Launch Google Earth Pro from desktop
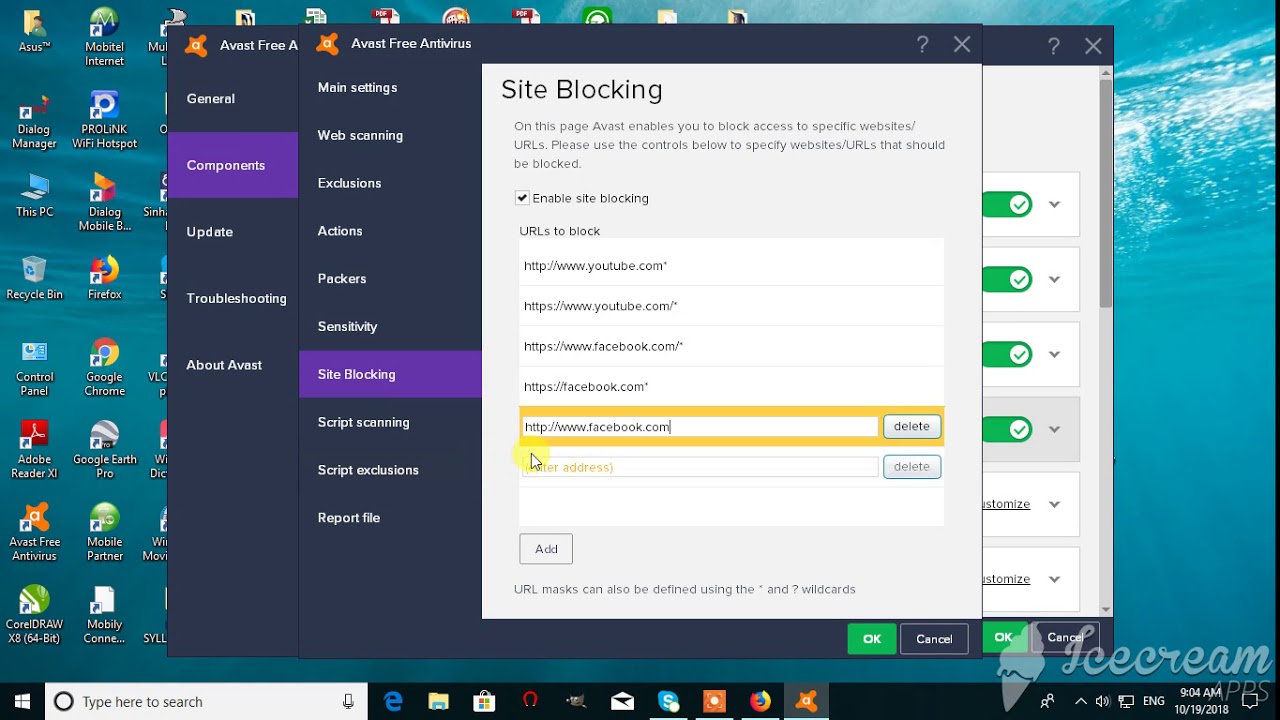1280x720 pixels. (104, 450)
